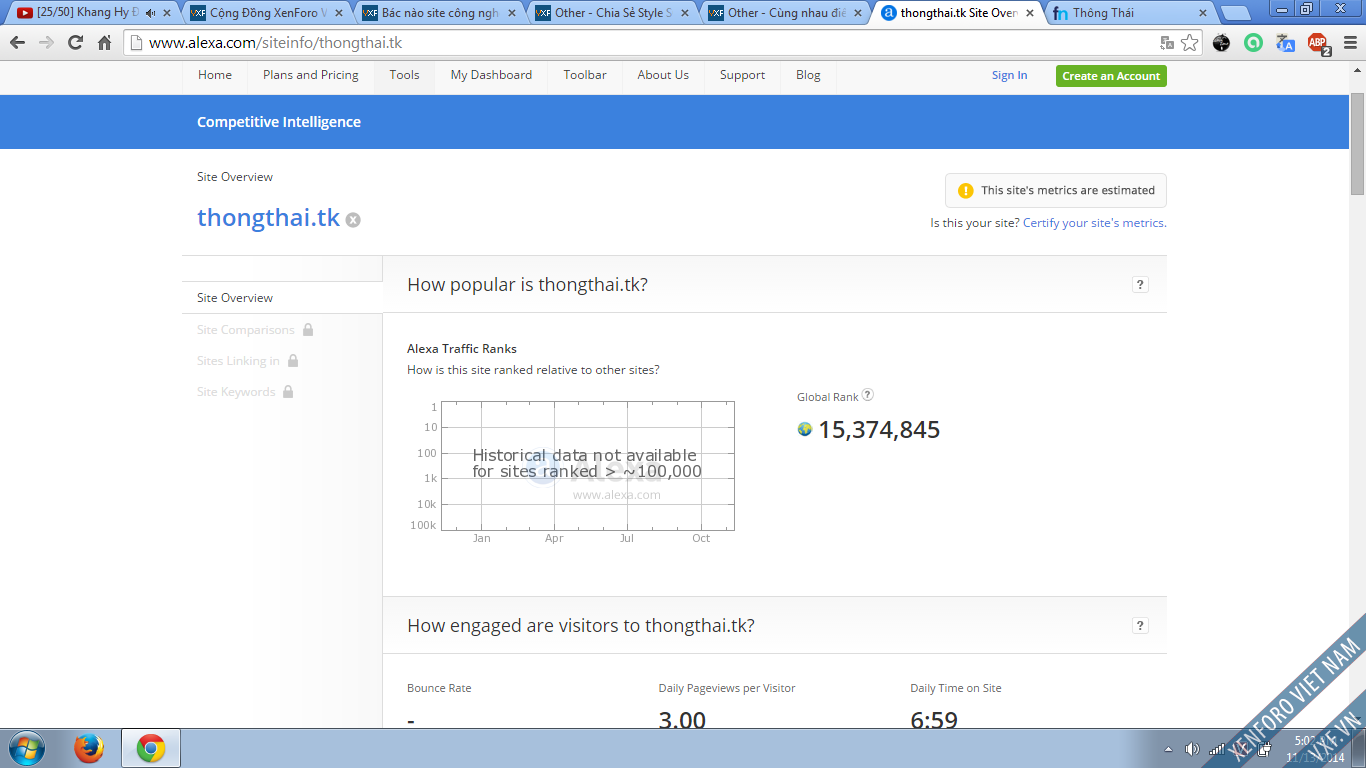The height and width of the screenshot is (768, 1366).
Task: Click the Chrome taskbar icon
Action: 151,748
